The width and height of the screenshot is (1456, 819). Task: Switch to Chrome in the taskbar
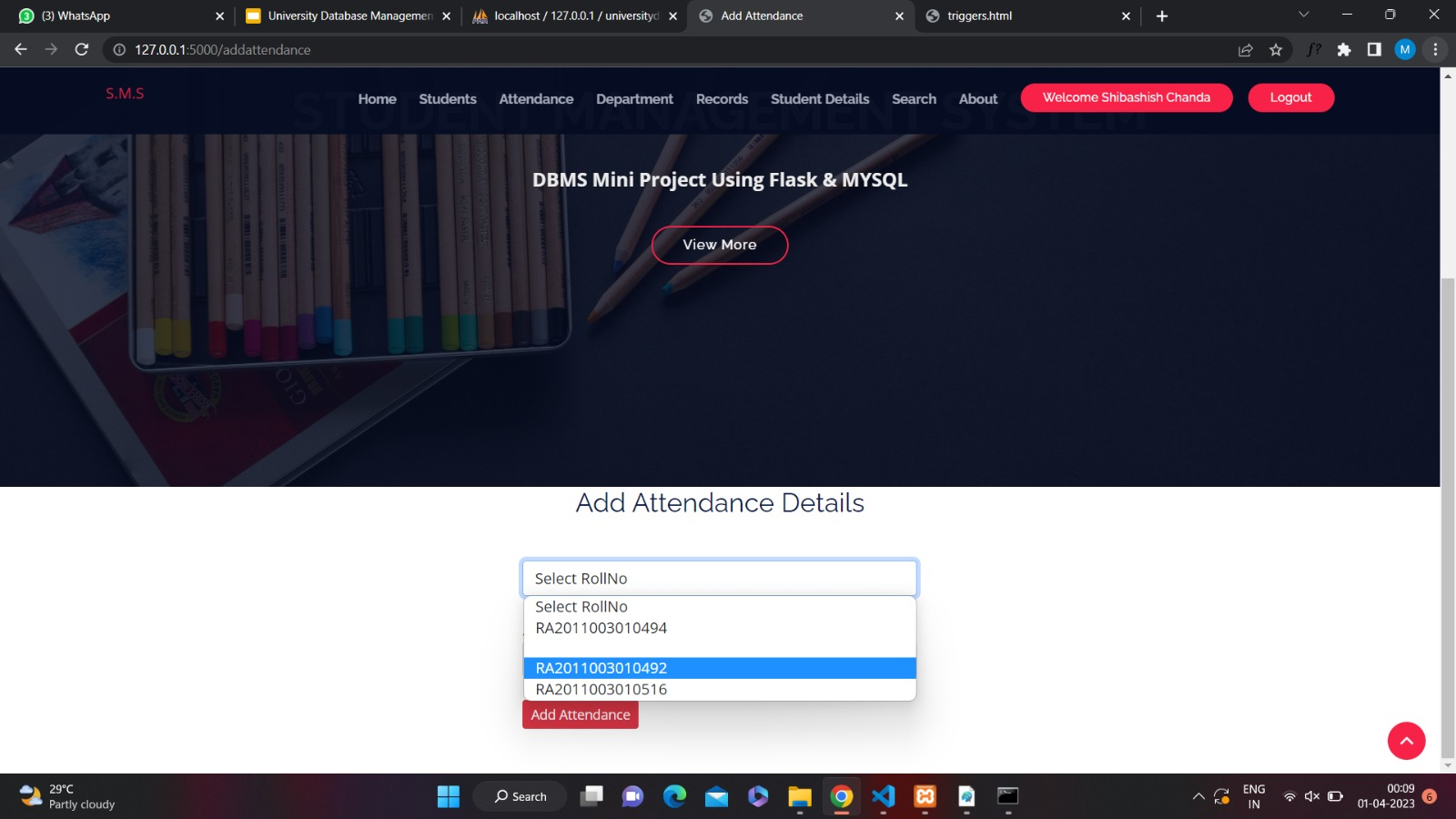(842, 796)
